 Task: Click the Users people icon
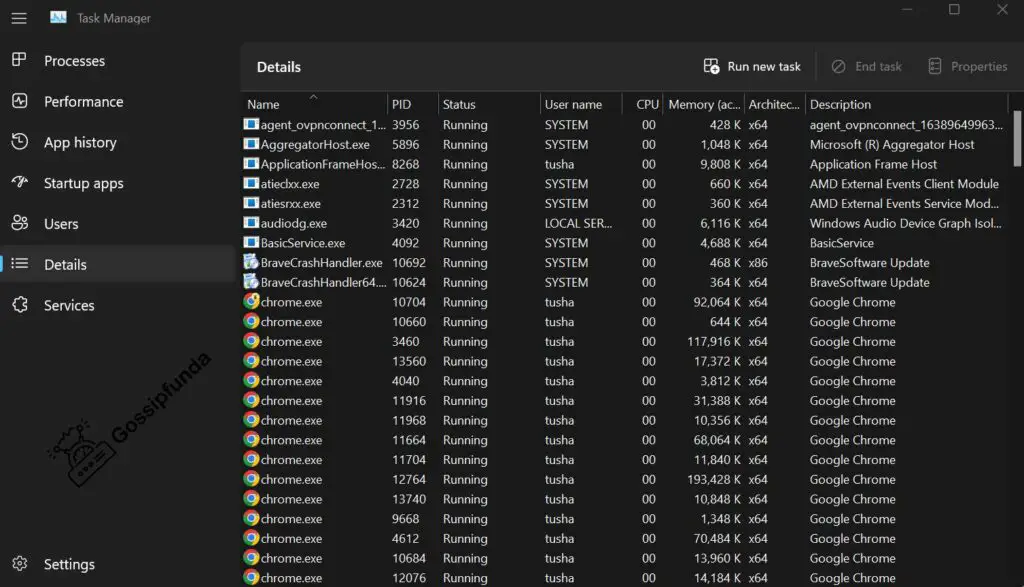coord(20,223)
